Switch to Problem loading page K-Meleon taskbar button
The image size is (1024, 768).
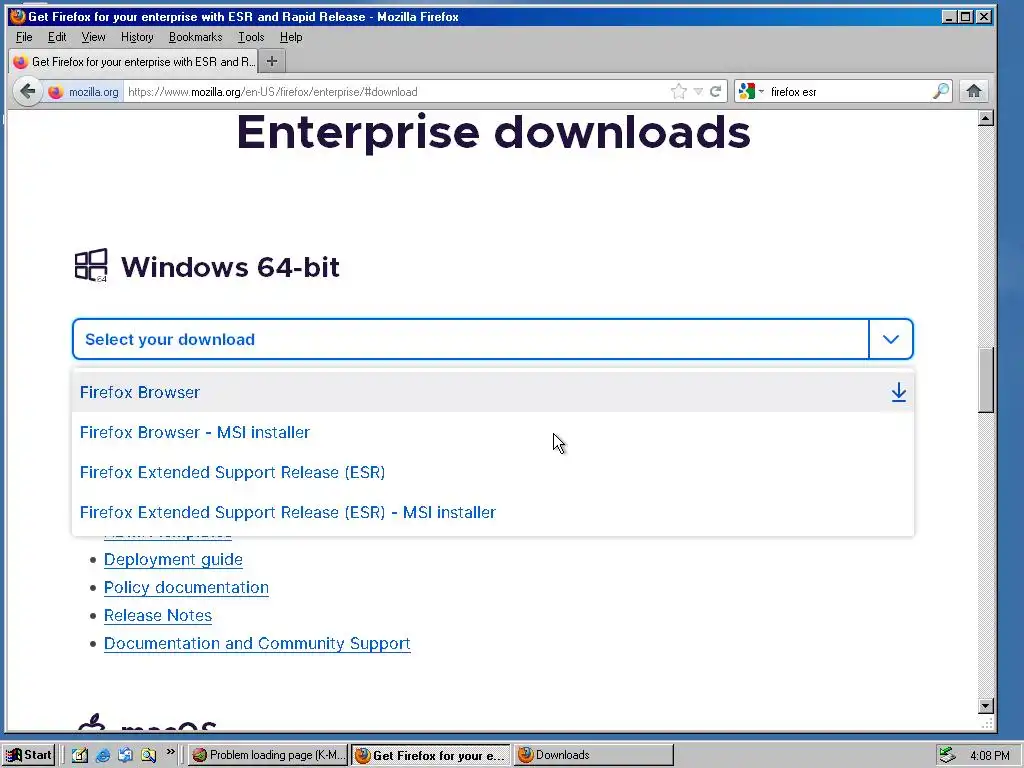[268, 755]
